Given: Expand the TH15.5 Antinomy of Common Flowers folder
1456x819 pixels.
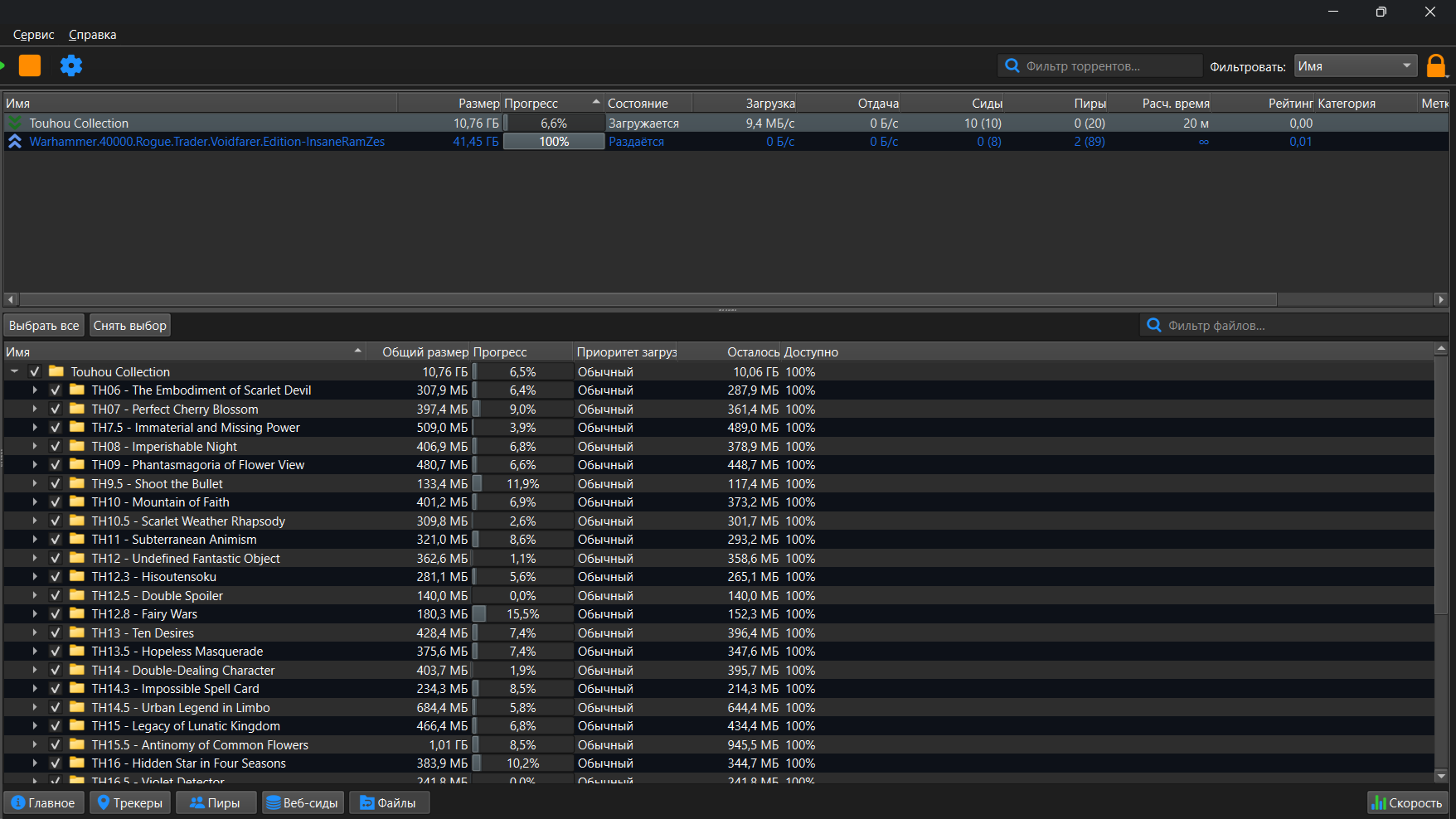Looking at the screenshot, I should (x=35, y=745).
